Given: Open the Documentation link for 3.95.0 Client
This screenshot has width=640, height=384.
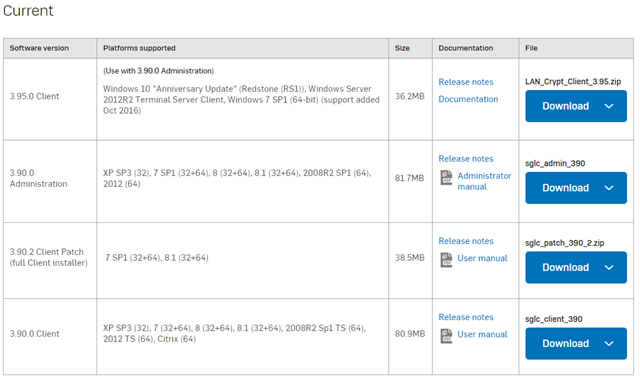Looking at the screenshot, I should click(468, 99).
